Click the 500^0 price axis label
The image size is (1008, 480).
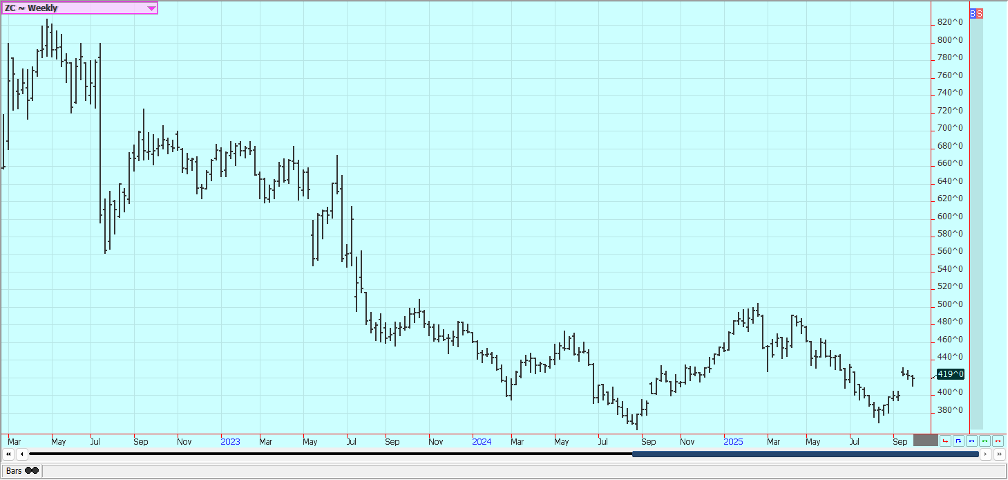point(950,304)
